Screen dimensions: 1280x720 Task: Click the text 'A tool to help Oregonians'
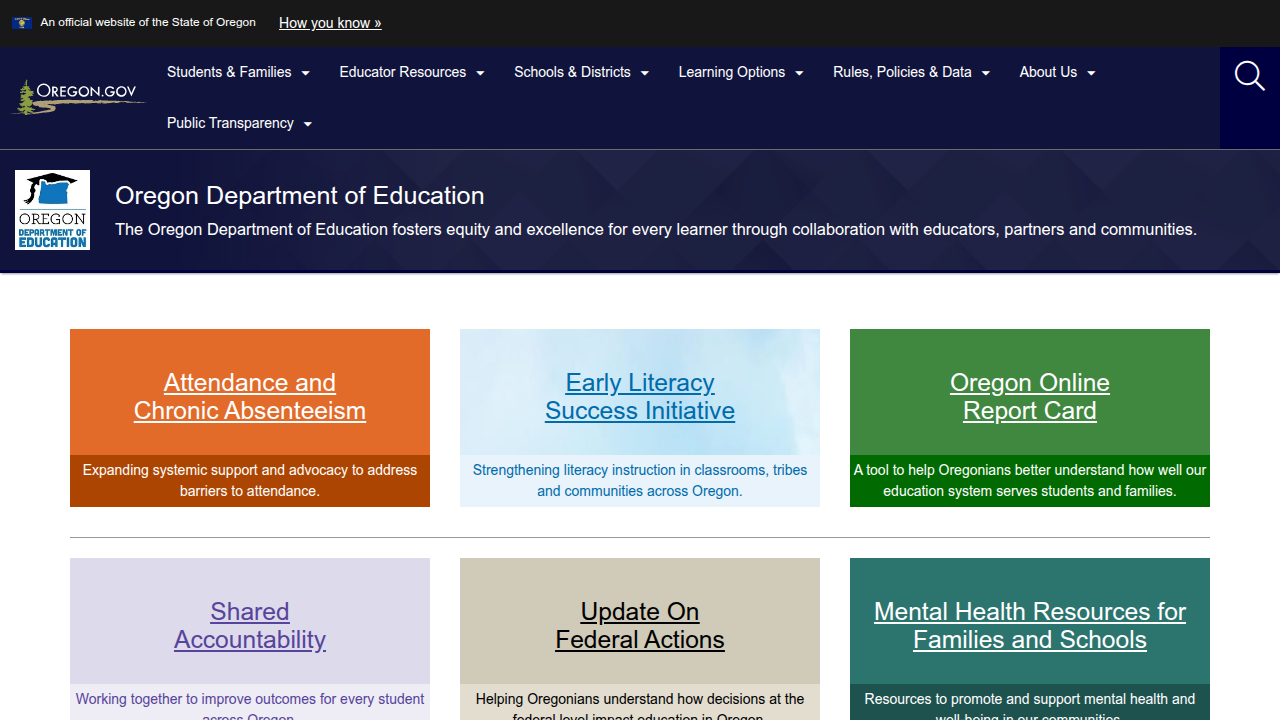935,470
